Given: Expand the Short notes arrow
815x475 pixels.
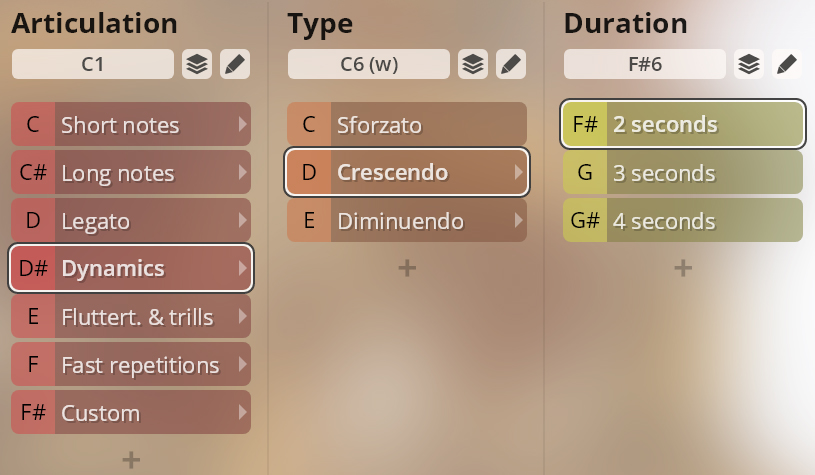Looking at the screenshot, I should [241, 125].
